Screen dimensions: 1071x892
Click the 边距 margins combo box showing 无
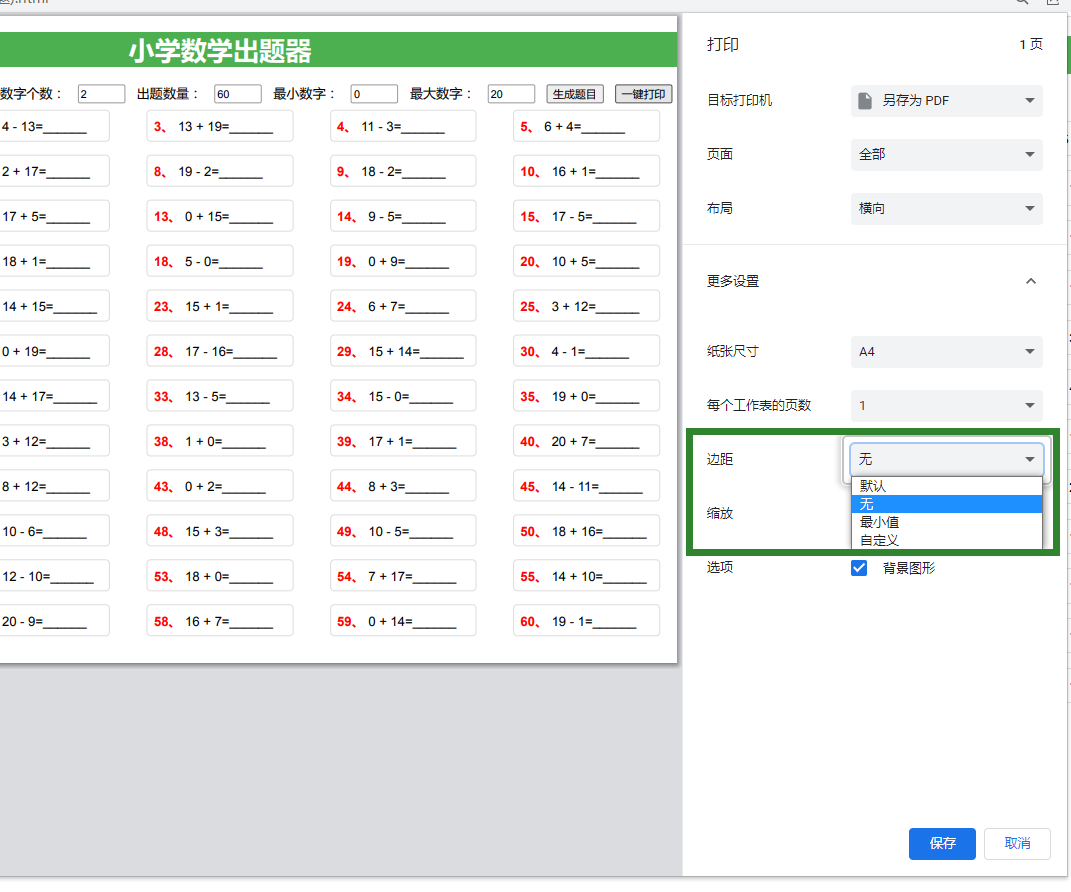(x=947, y=459)
